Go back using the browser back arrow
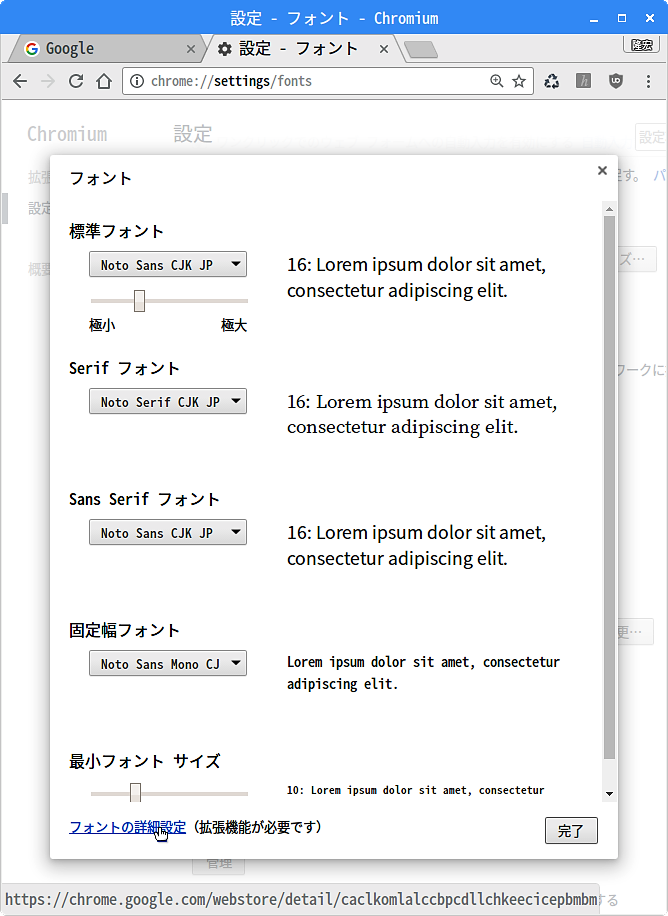The height and width of the screenshot is (916, 668). 20,81
